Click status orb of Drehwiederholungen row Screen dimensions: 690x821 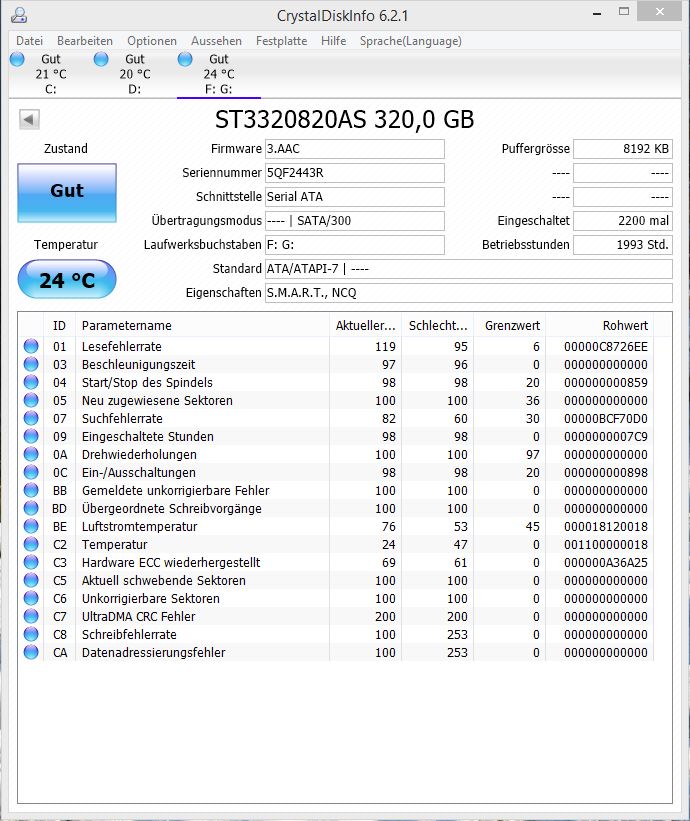31,454
